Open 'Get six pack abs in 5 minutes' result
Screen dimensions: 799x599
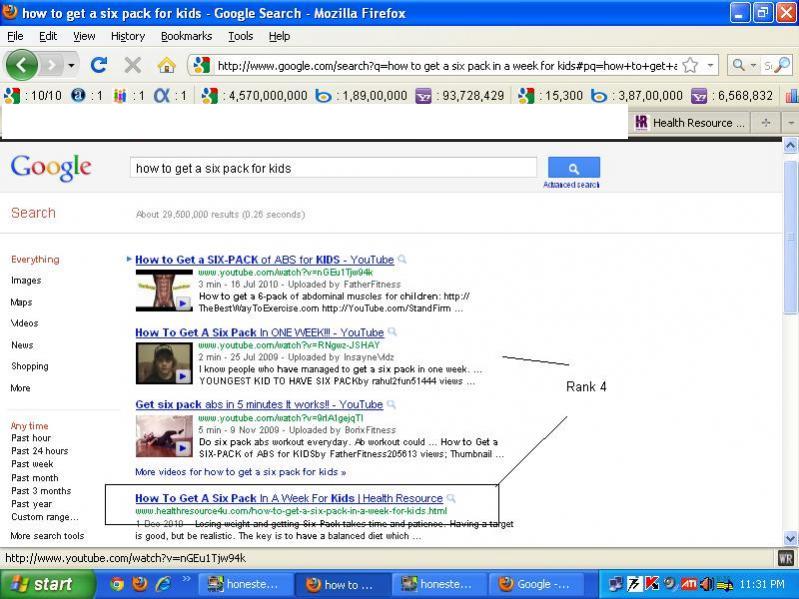coord(259,404)
